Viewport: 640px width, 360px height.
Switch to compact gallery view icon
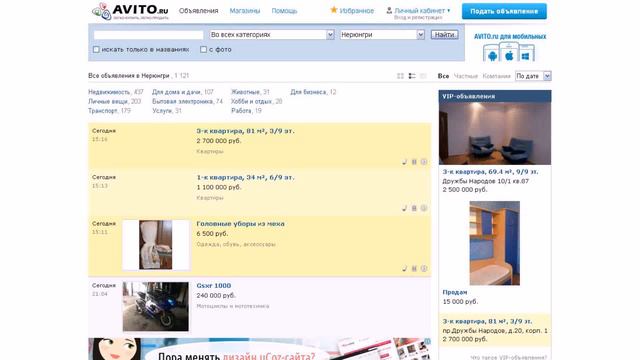423,76
